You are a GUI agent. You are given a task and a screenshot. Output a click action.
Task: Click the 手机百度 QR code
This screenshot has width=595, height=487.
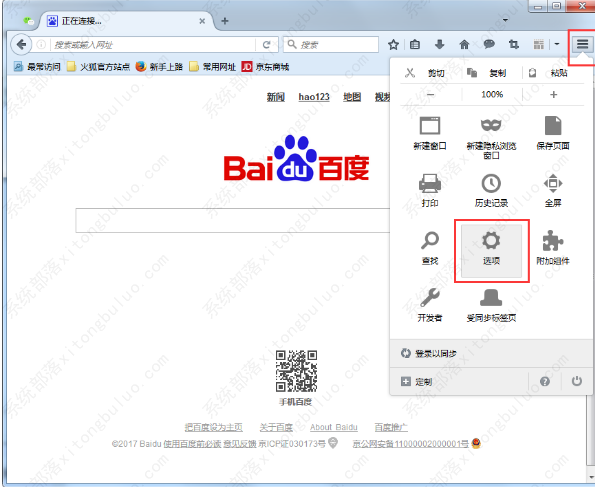click(x=296, y=371)
